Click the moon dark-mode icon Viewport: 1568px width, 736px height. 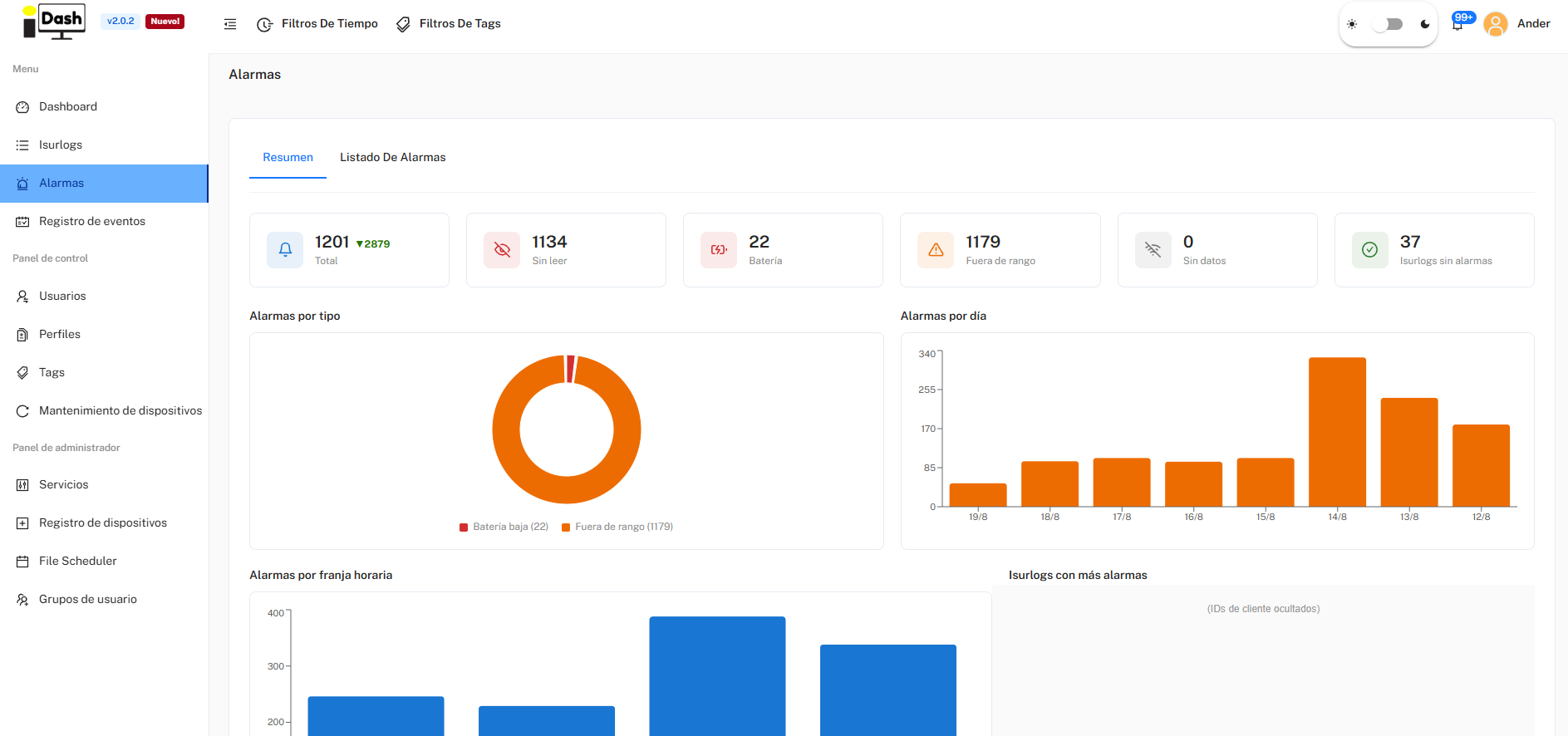(1425, 24)
